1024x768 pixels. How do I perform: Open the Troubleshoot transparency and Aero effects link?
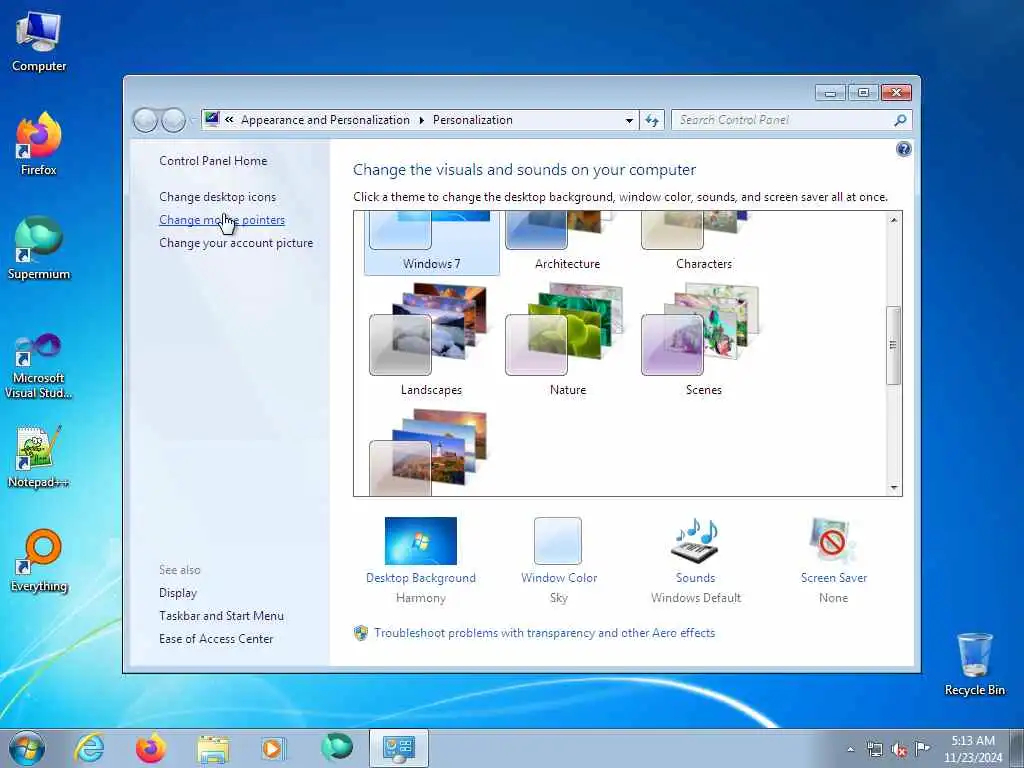pos(544,633)
